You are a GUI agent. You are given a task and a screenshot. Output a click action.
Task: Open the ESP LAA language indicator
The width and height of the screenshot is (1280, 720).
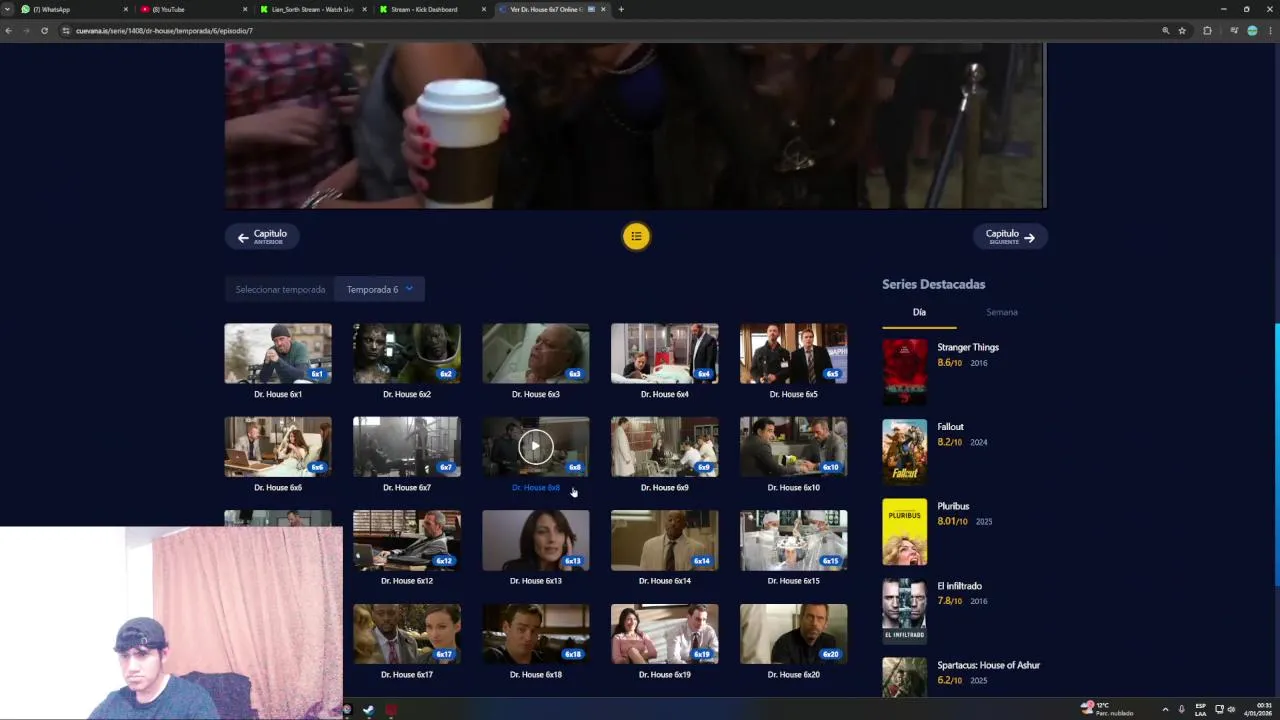(1200, 709)
